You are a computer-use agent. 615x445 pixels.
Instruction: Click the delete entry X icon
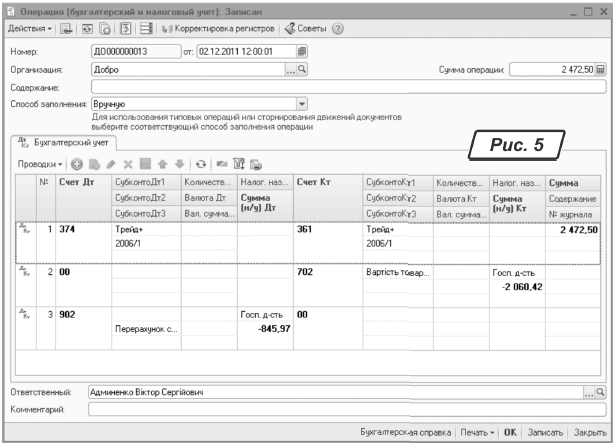128,163
